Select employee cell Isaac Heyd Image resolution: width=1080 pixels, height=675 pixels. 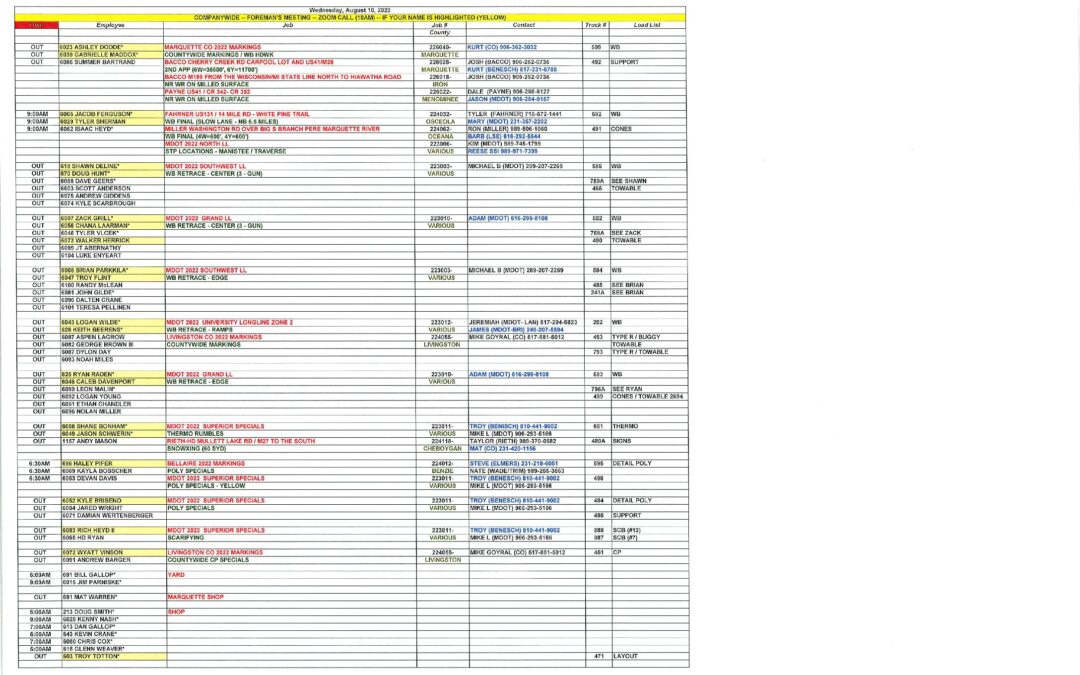coord(111,129)
